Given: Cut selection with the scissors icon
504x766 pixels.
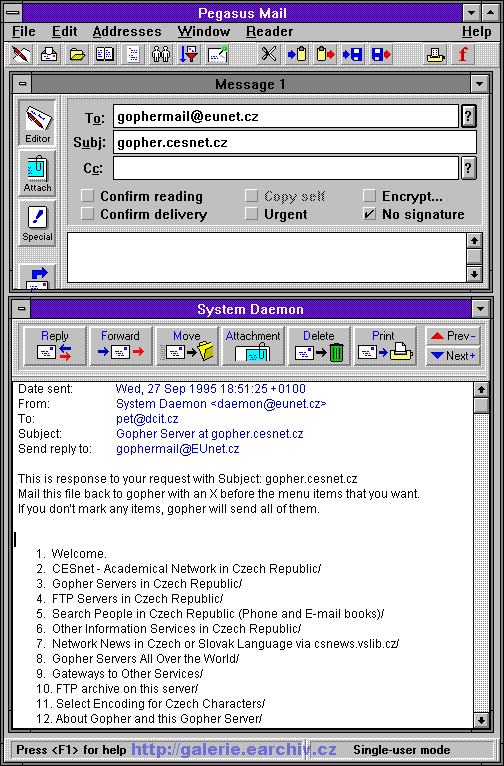Looking at the screenshot, I should click(268, 54).
